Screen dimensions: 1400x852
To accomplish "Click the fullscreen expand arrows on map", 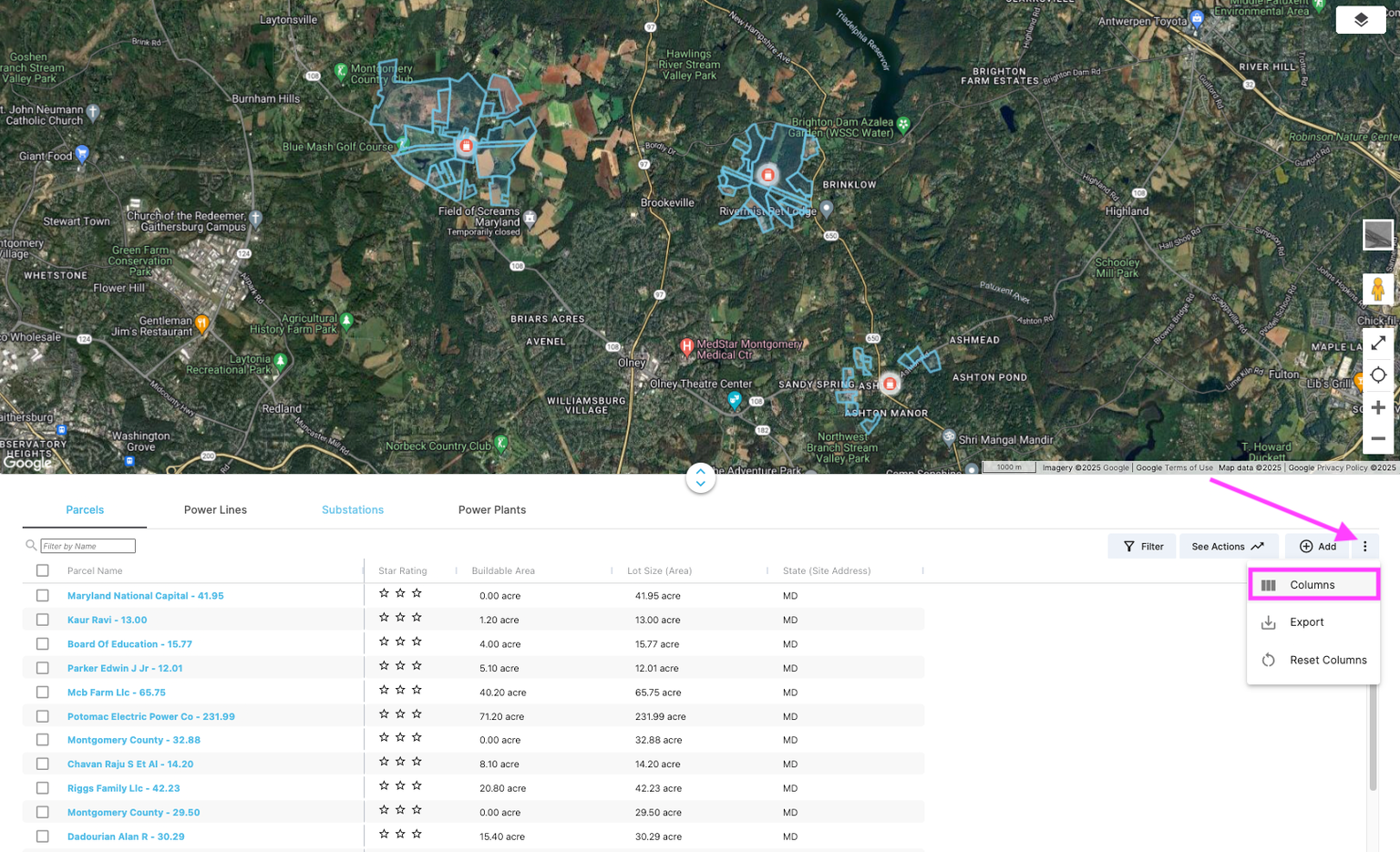I will (1377, 343).
